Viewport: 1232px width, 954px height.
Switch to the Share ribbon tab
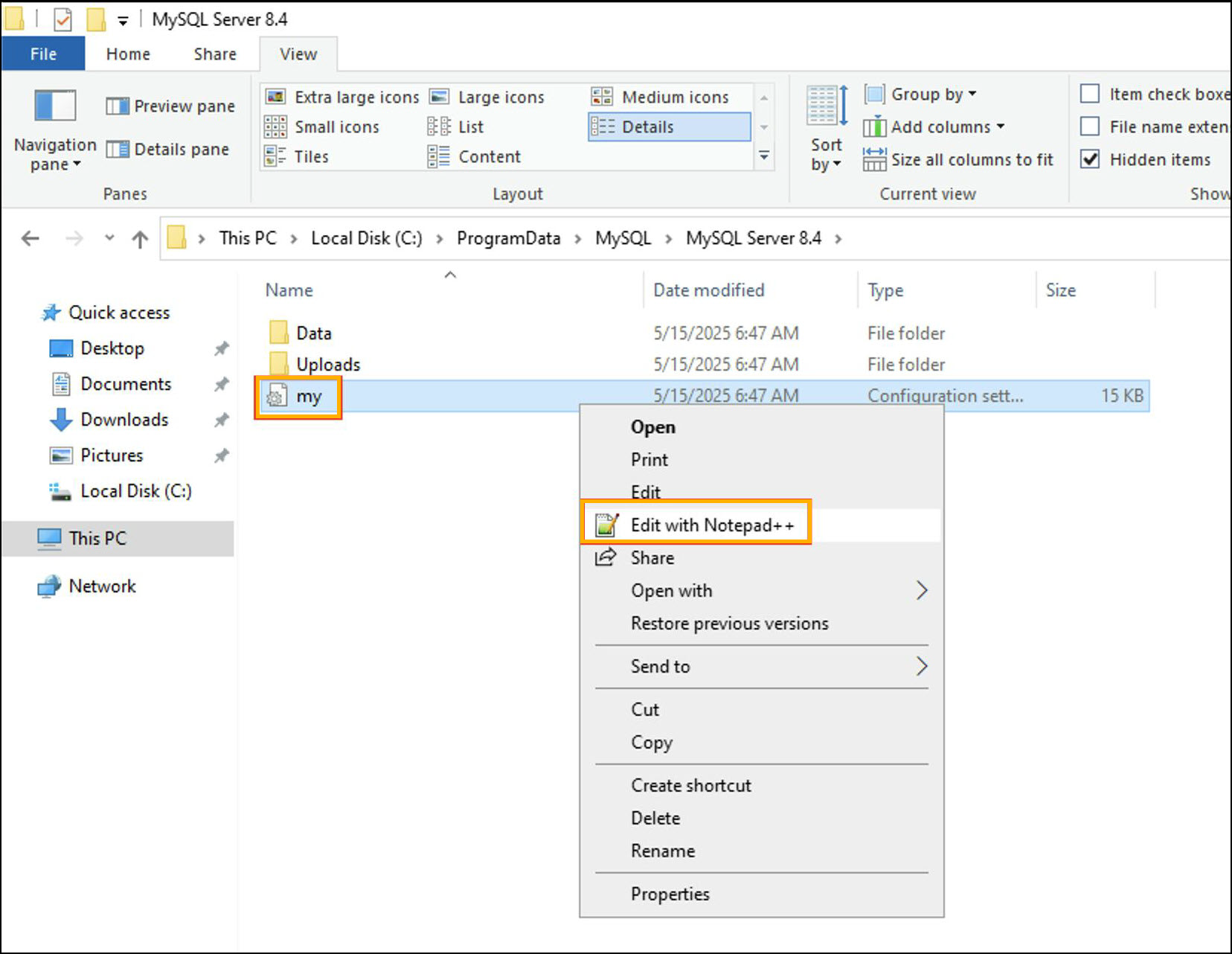click(x=215, y=54)
